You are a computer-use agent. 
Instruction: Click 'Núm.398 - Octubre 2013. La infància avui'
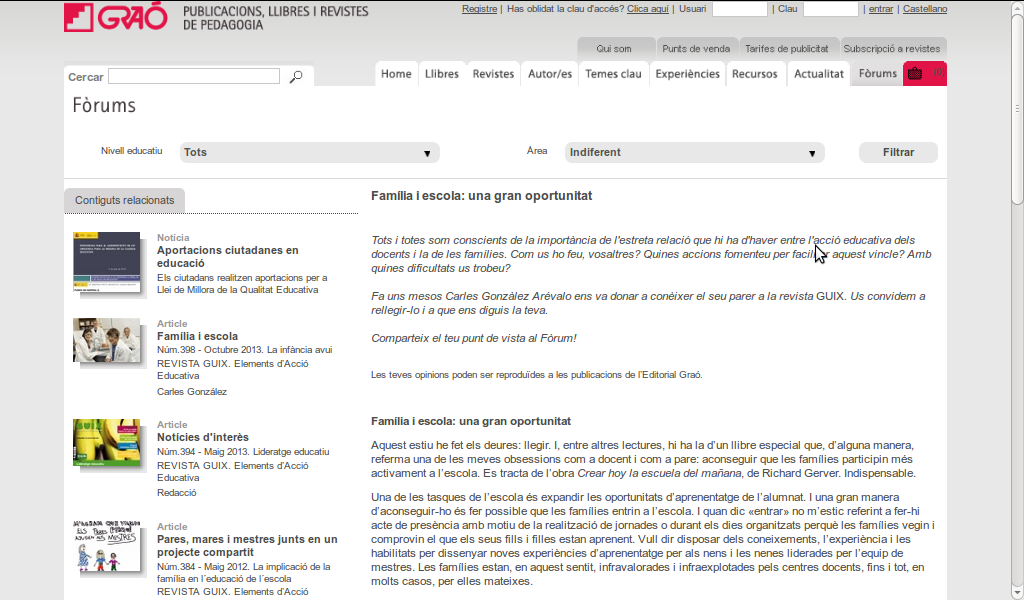[244, 350]
